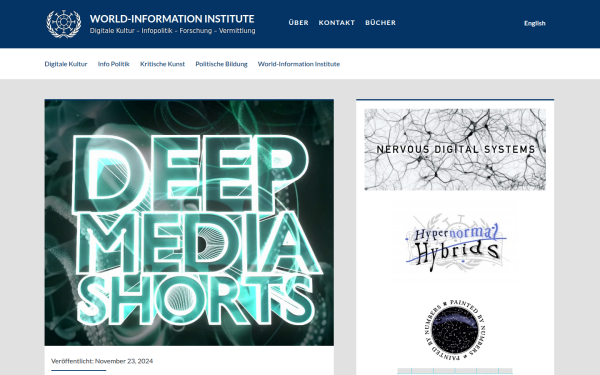The image size is (600, 375).
Task: Select the Info Politik category
Action: pos(114,64)
